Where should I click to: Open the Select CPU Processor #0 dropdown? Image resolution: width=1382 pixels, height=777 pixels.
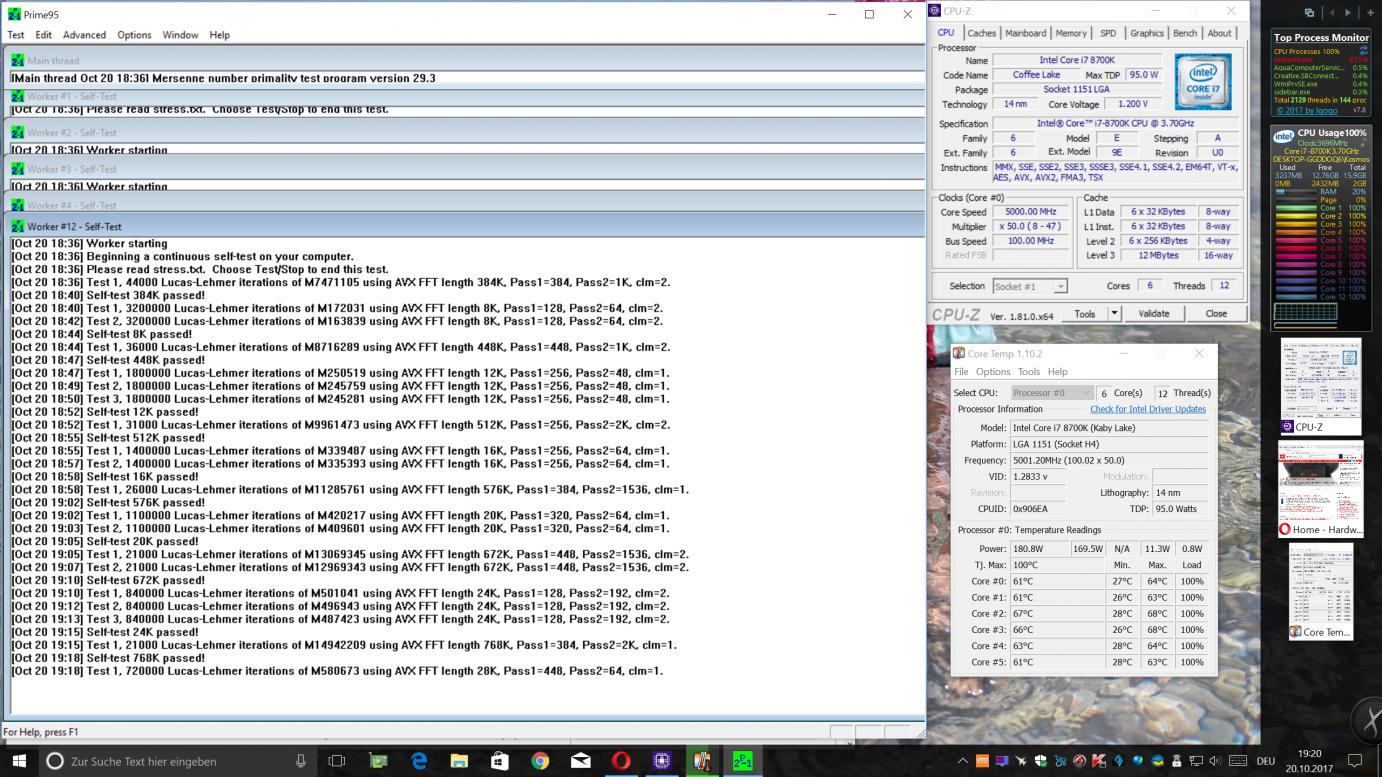click(x=1052, y=393)
